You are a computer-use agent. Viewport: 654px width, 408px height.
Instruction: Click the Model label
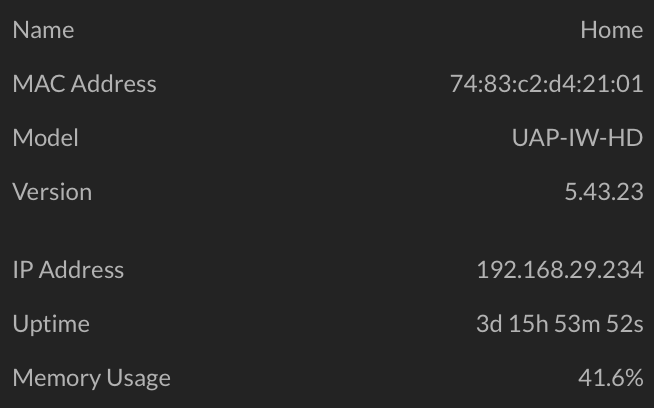coord(45,138)
